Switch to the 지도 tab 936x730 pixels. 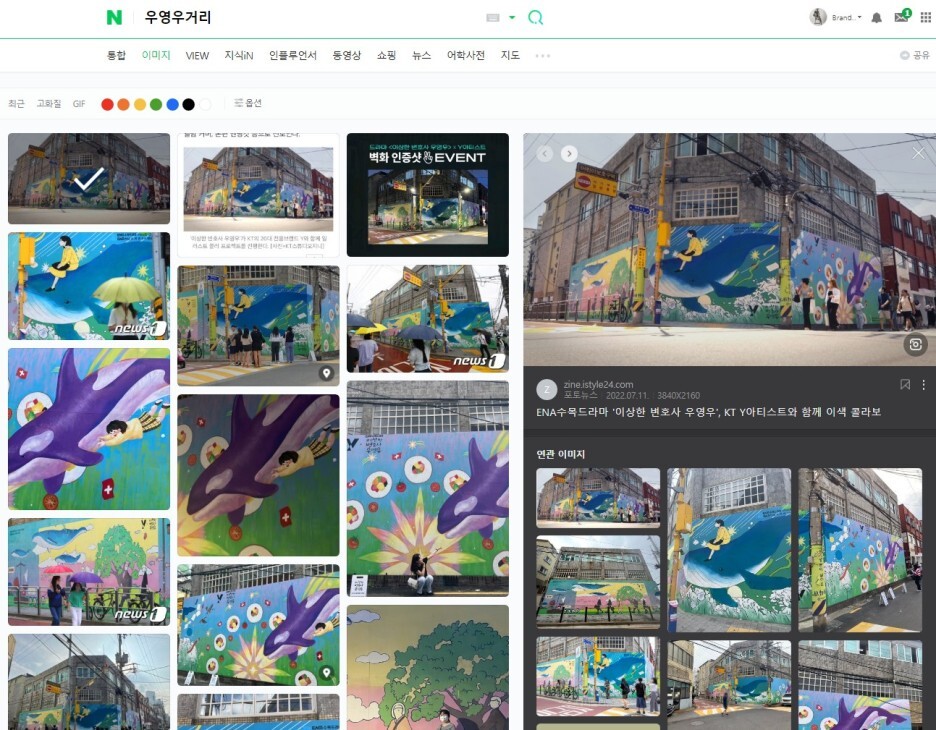click(x=510, y=56)
